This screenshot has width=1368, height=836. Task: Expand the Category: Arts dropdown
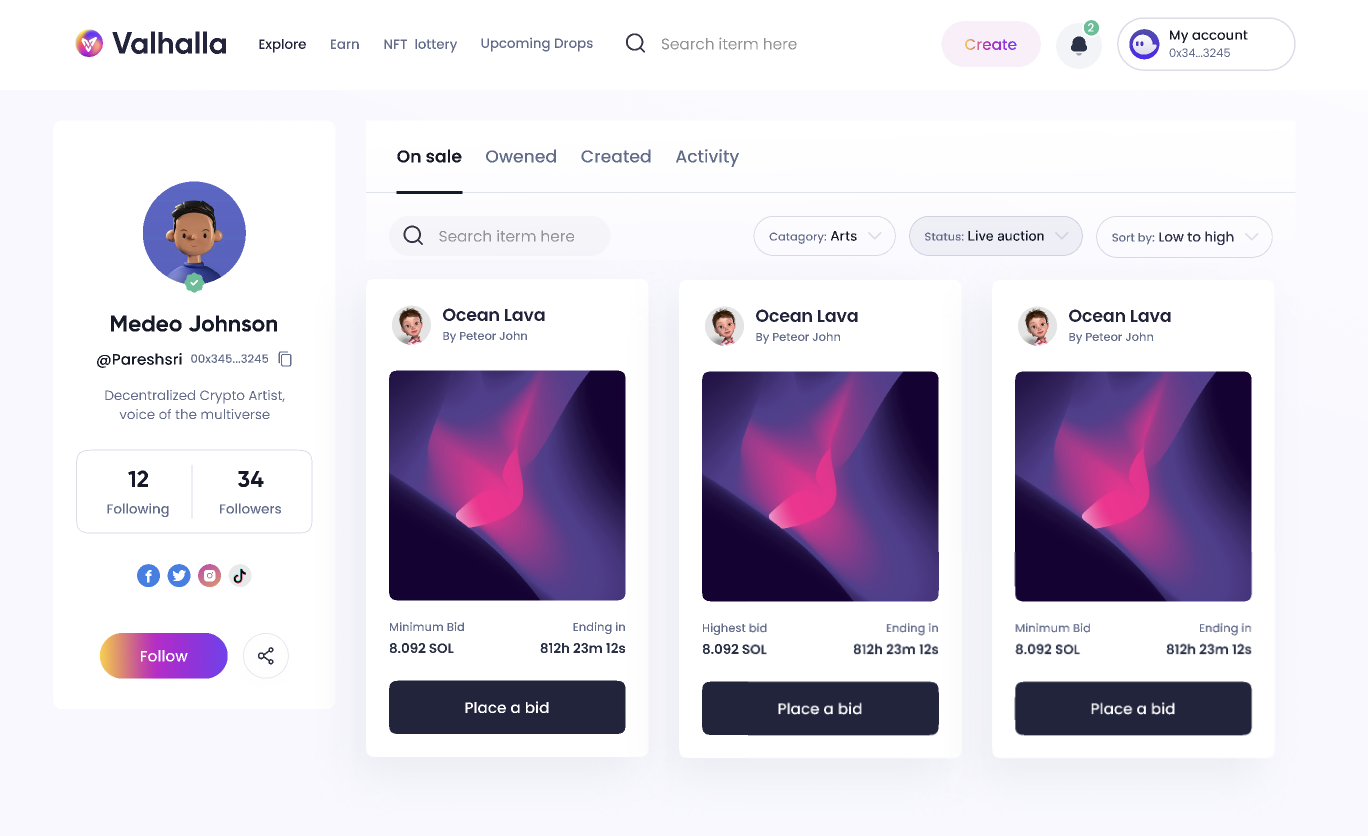824,236
